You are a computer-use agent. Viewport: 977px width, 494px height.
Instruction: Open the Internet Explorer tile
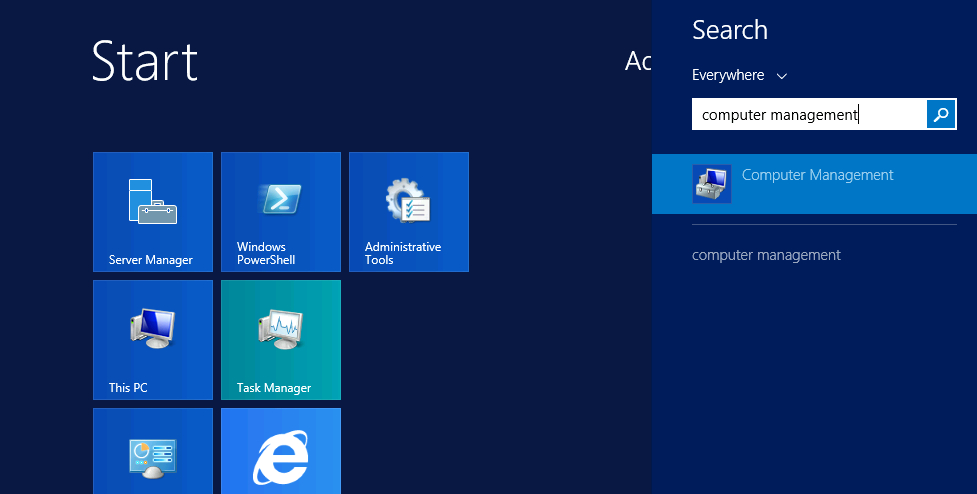281,451
